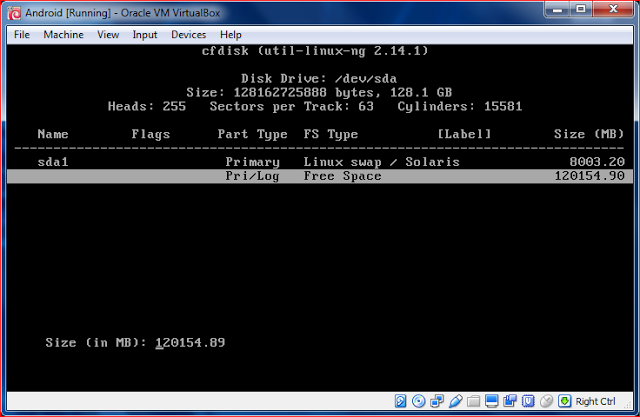Viewport: 640px width, 417px height.
Task: Click the Primary part type of sda1
Action: 253,162
